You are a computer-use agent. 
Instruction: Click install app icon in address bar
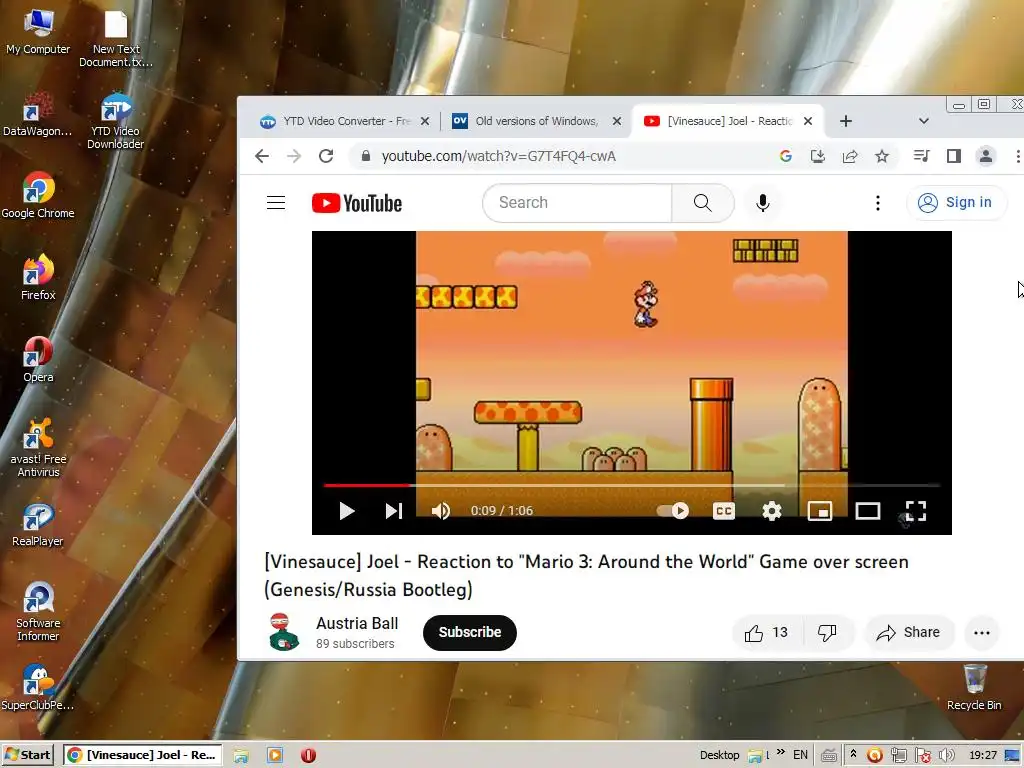pyautogui.click(x=818, y=156)
